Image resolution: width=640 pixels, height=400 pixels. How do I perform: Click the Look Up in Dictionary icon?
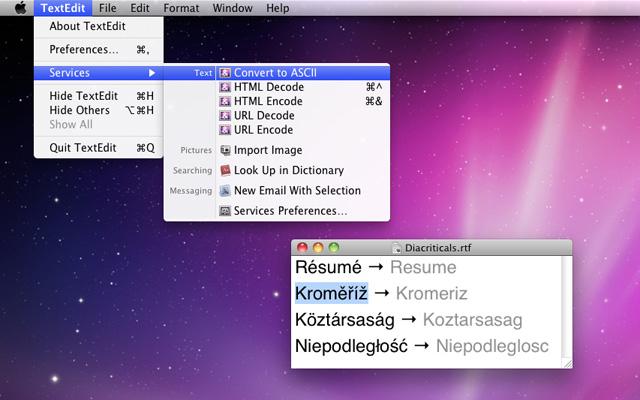[x=225, y=171]
